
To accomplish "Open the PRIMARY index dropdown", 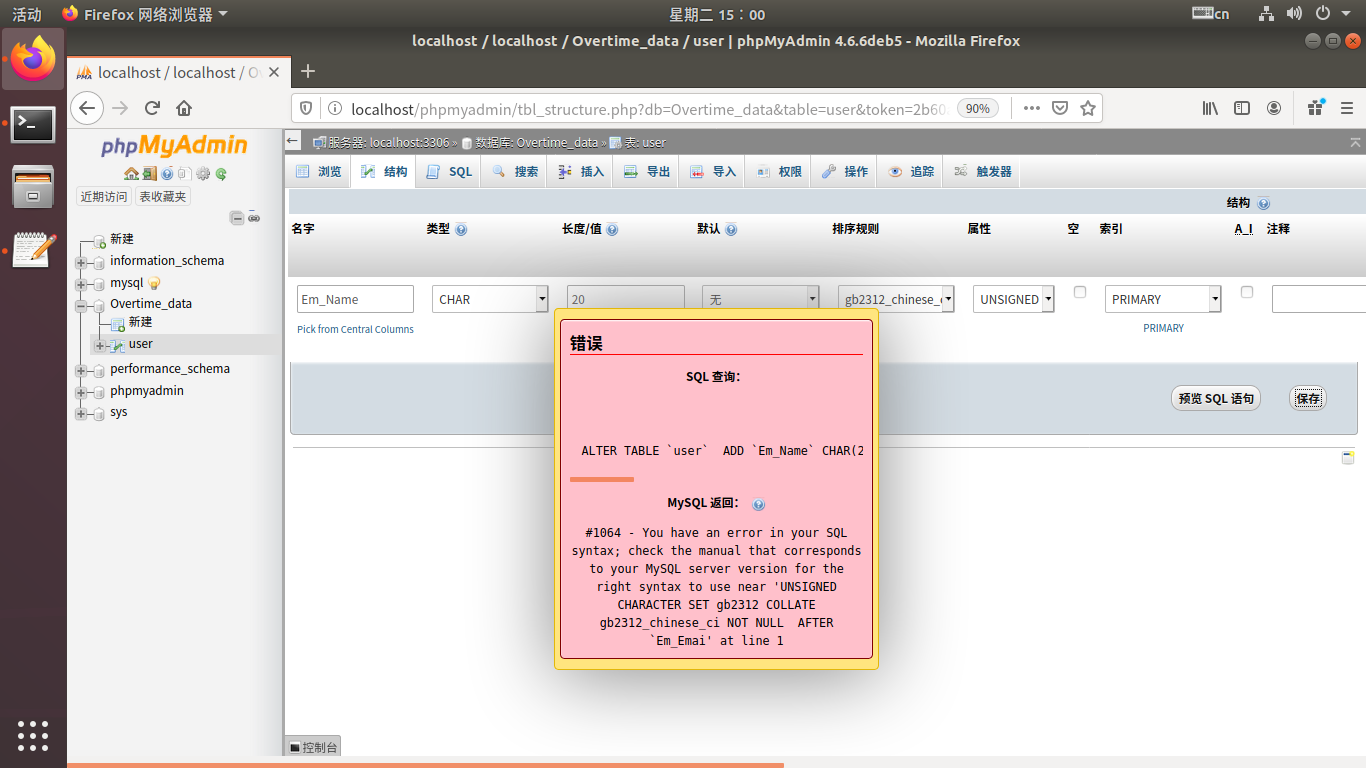I will click(x=1163, y=299).
